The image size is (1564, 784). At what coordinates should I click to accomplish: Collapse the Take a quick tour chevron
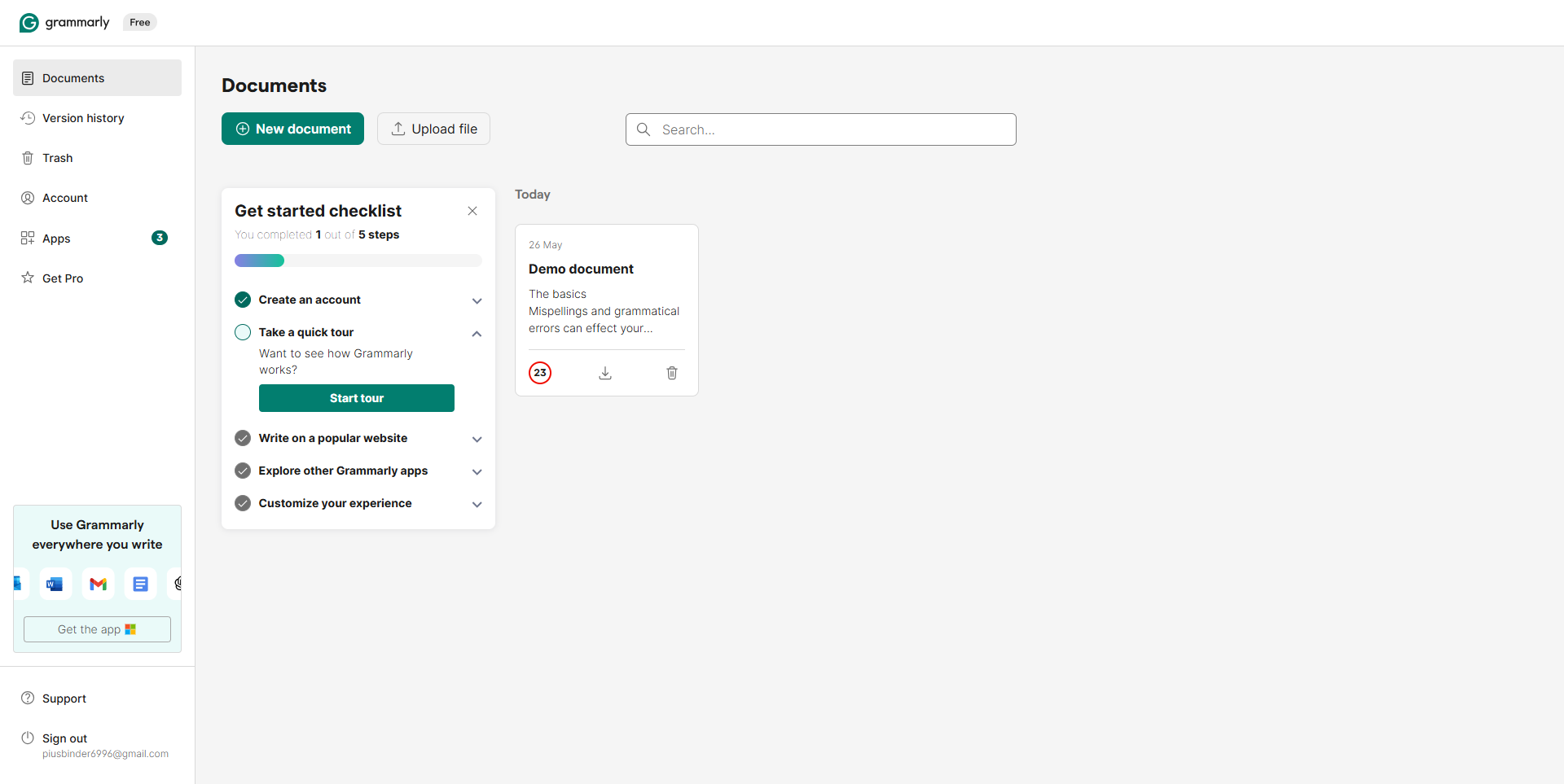477,333
